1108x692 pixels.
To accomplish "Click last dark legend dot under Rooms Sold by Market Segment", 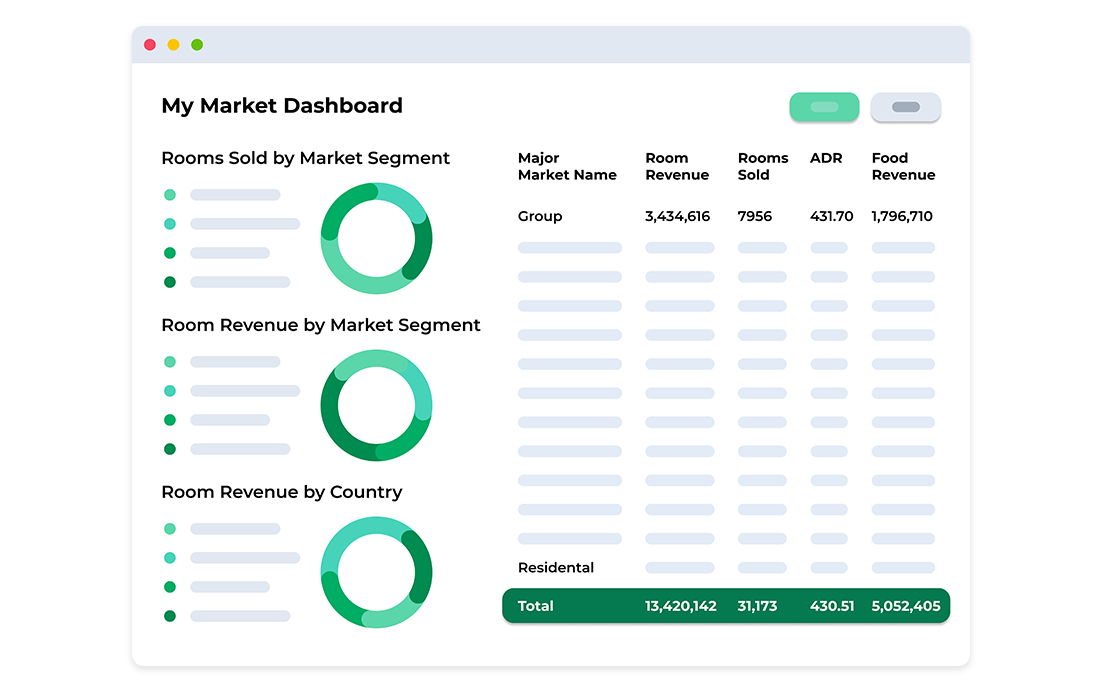I will point(170,282).
